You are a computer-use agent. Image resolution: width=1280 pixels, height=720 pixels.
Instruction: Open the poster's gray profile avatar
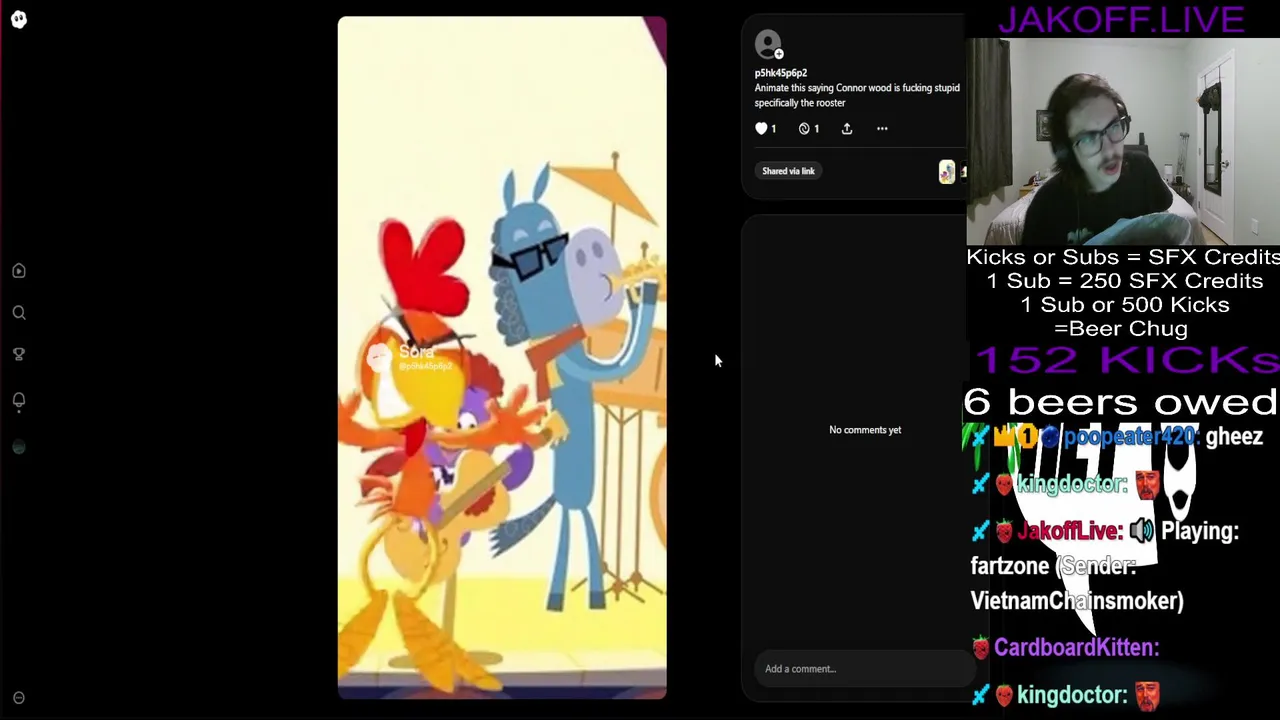(767, 43)
